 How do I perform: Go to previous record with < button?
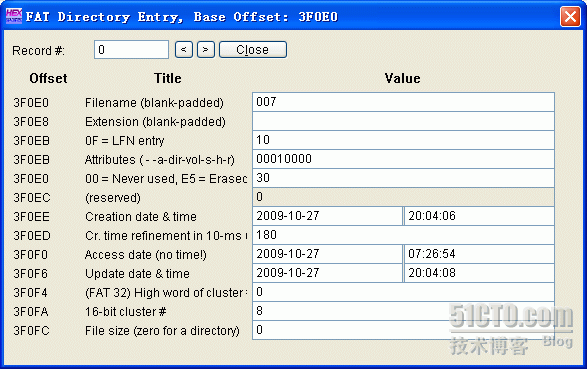[x=184, y=49]
